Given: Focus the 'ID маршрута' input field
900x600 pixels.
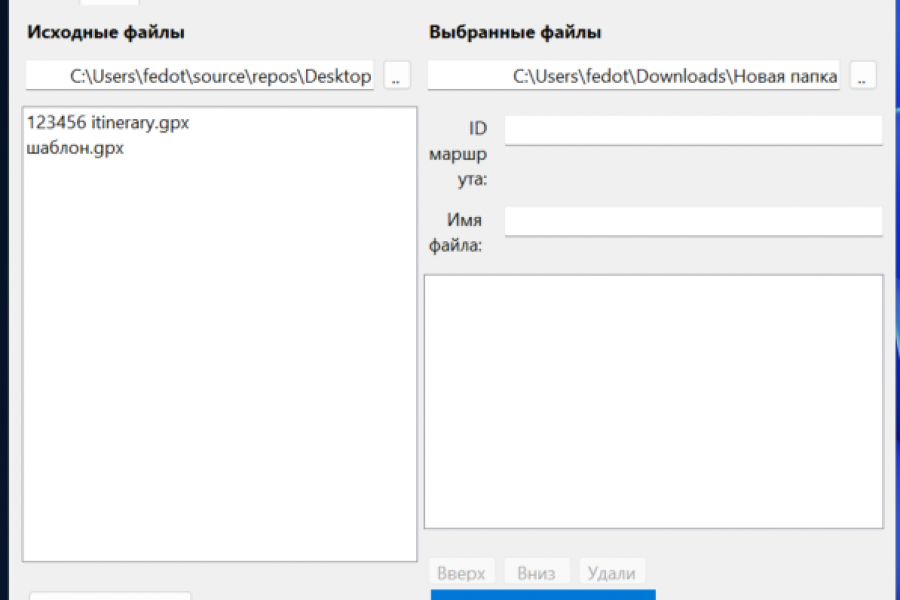Looking at the screenshot, I should point(693,130).
